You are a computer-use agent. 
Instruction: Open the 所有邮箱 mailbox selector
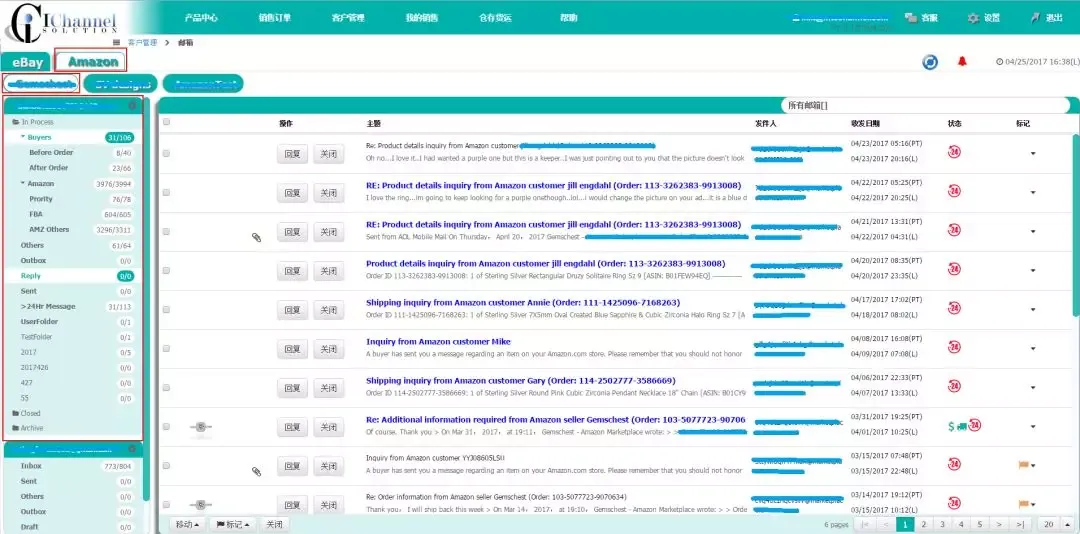point(924,105)
